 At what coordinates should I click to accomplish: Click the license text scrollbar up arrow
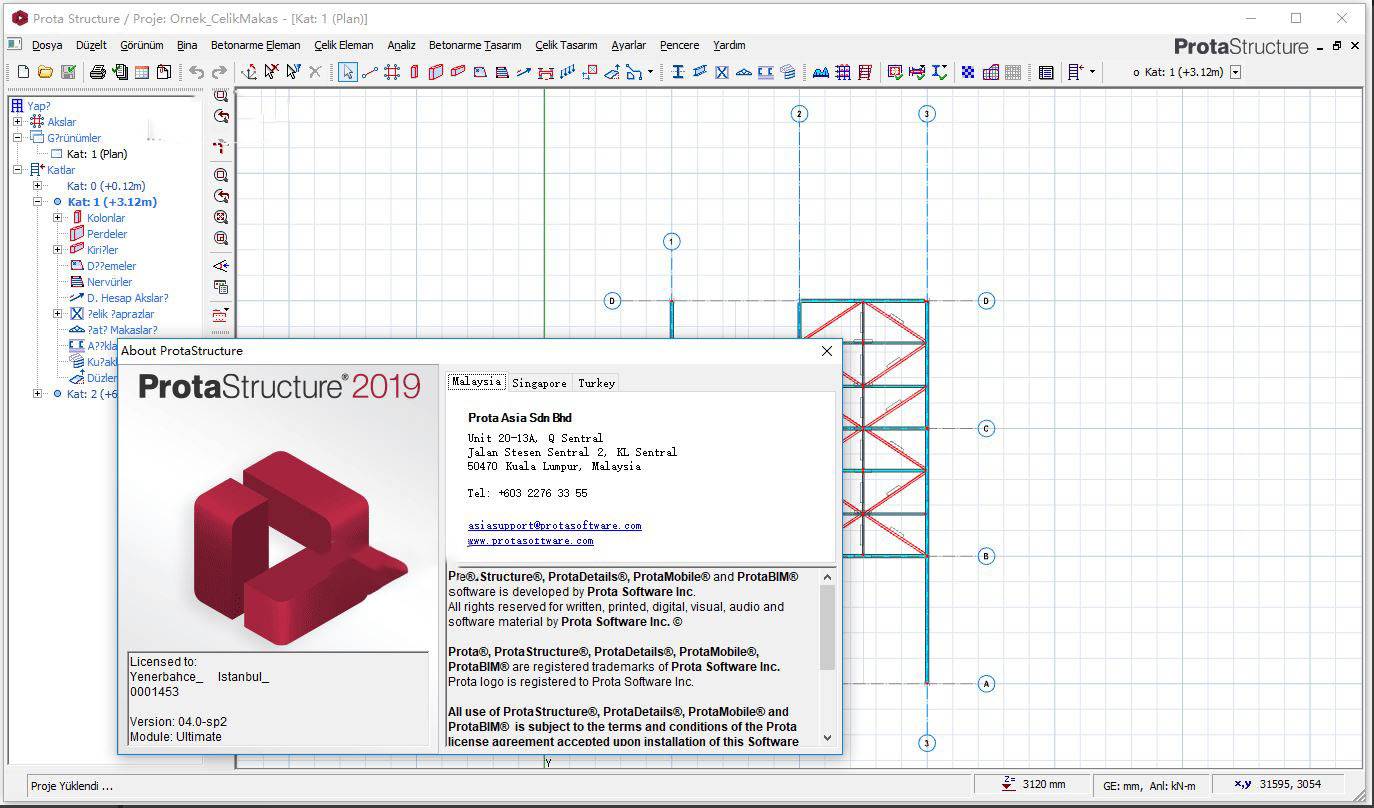tap(827, 577)
